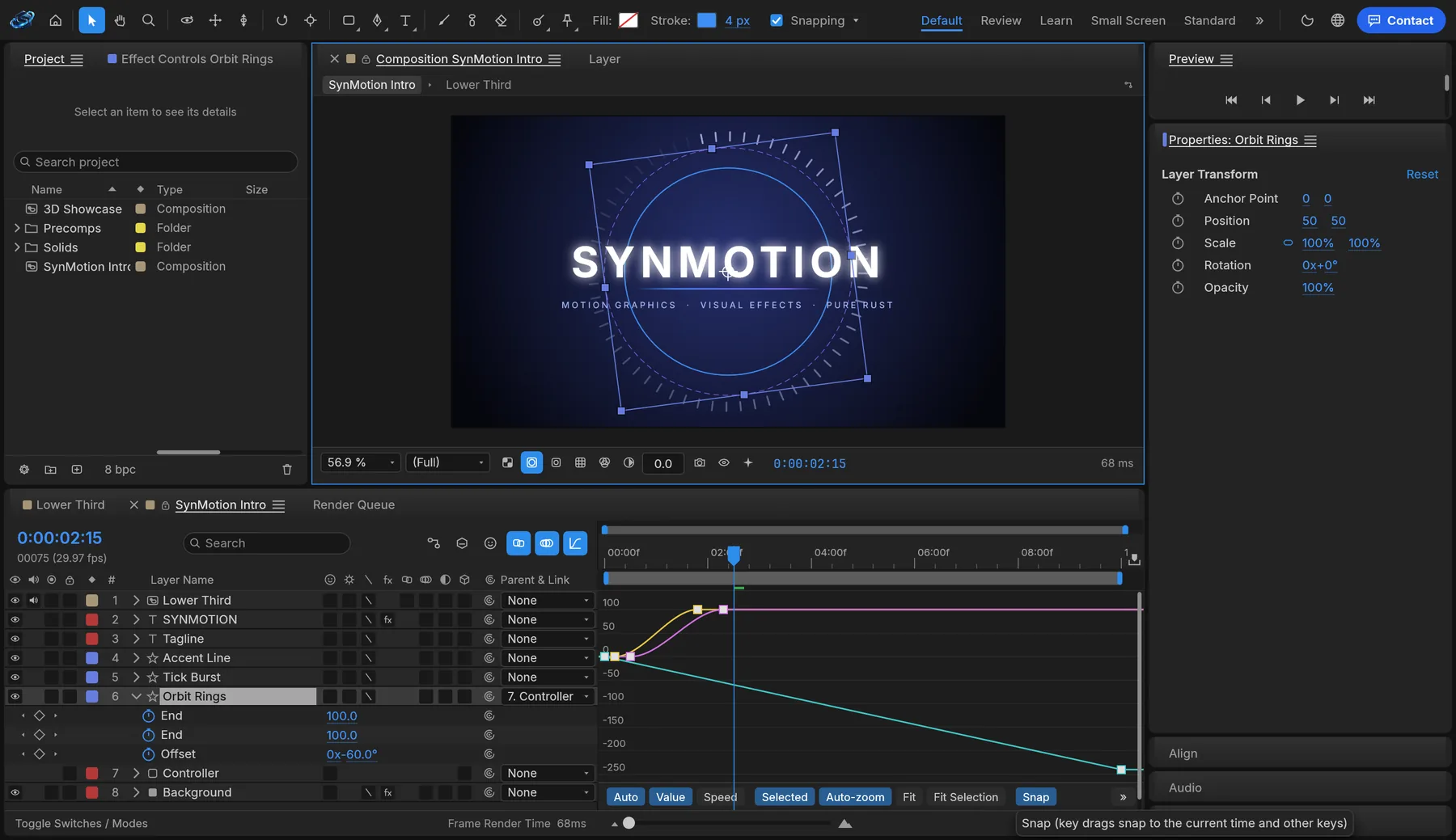
Task: Open the Layer viewer tab
Action: 604,59
